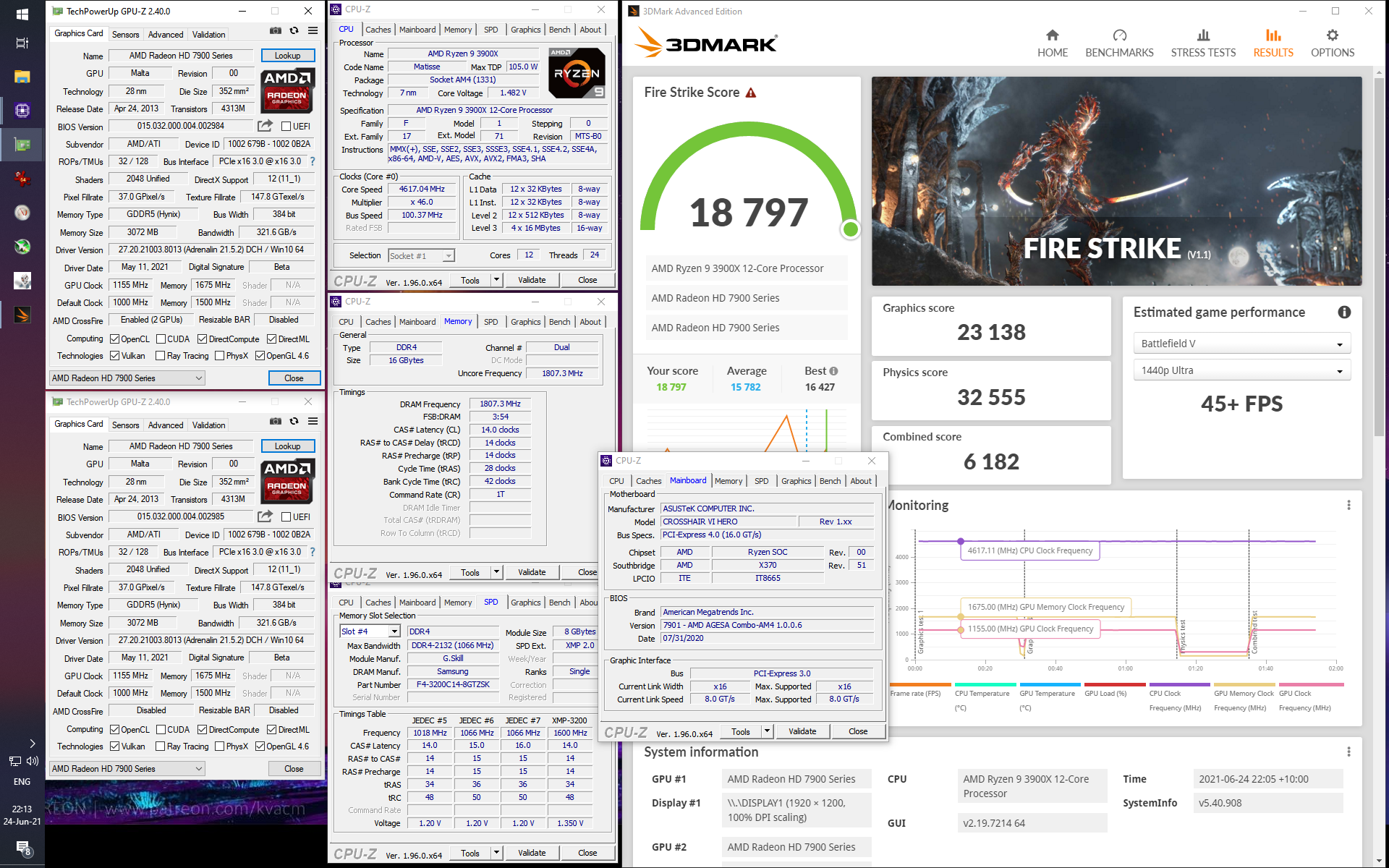Toggle Ray Tracing checkbox in bottom GPU-Z
1389x868 pixels.
(x=161, y=746)
